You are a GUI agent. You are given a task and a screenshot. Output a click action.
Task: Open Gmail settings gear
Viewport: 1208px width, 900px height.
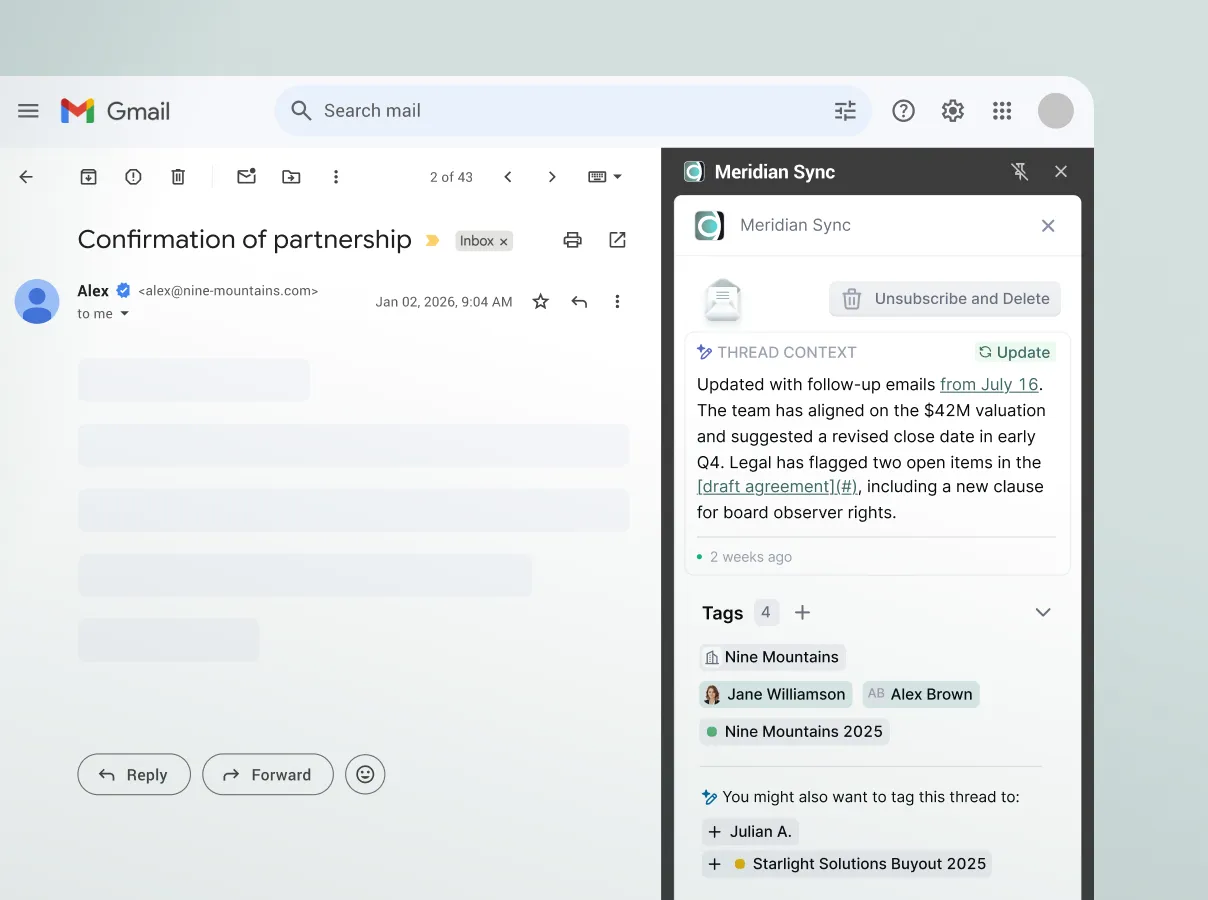tap(953, 111)
